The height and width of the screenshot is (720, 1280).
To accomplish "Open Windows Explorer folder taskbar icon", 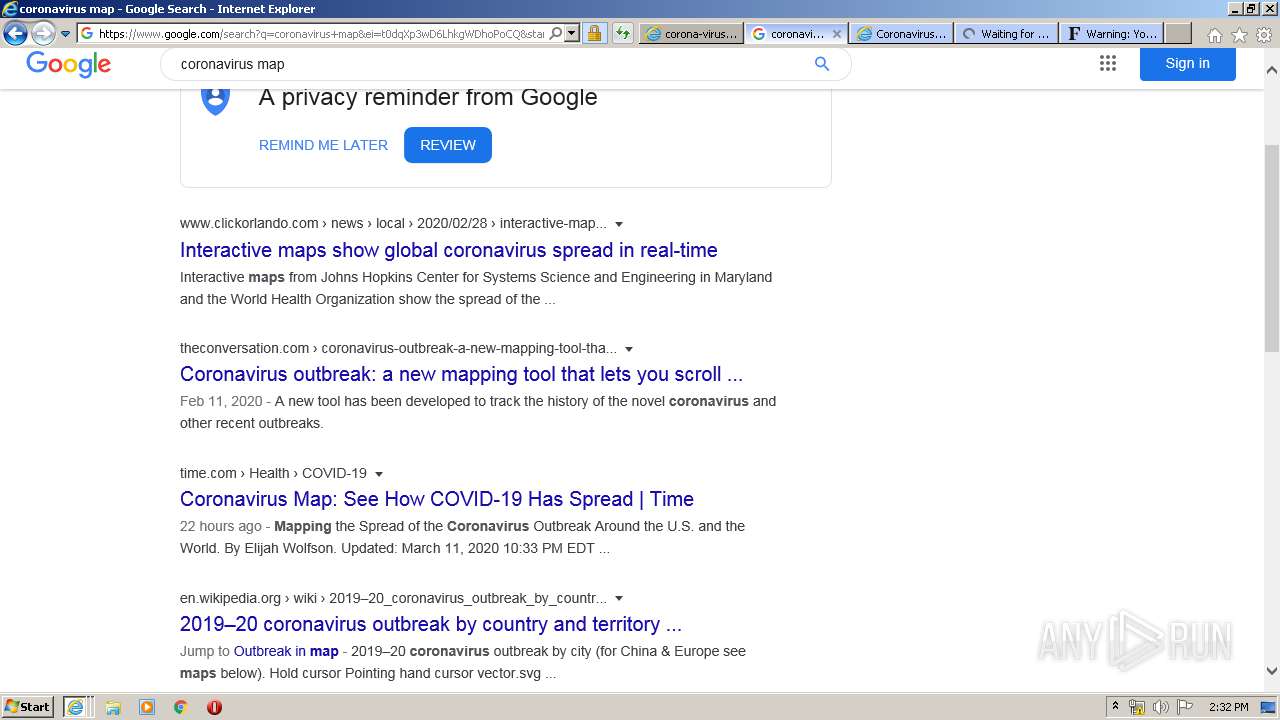I will tap(113, 707).
